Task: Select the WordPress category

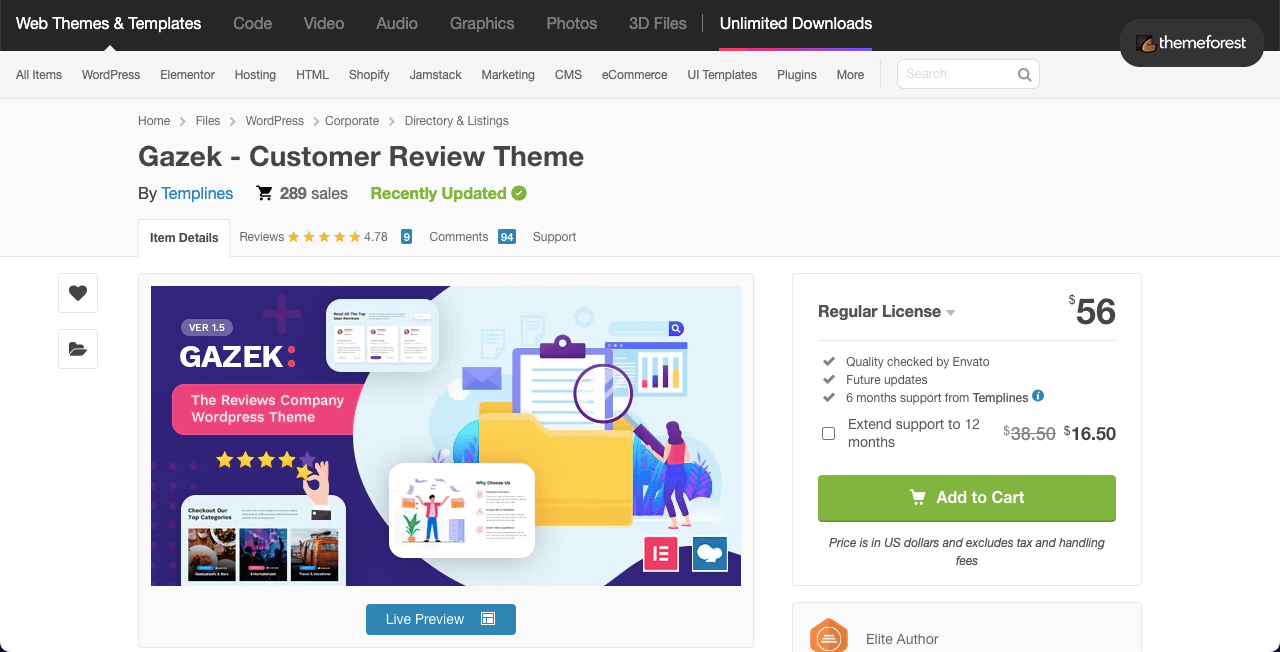Action: (111, 75)
